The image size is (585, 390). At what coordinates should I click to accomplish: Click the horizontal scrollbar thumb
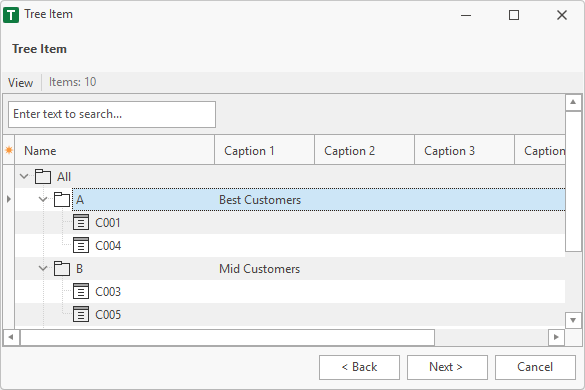click(x=228, y=337)
